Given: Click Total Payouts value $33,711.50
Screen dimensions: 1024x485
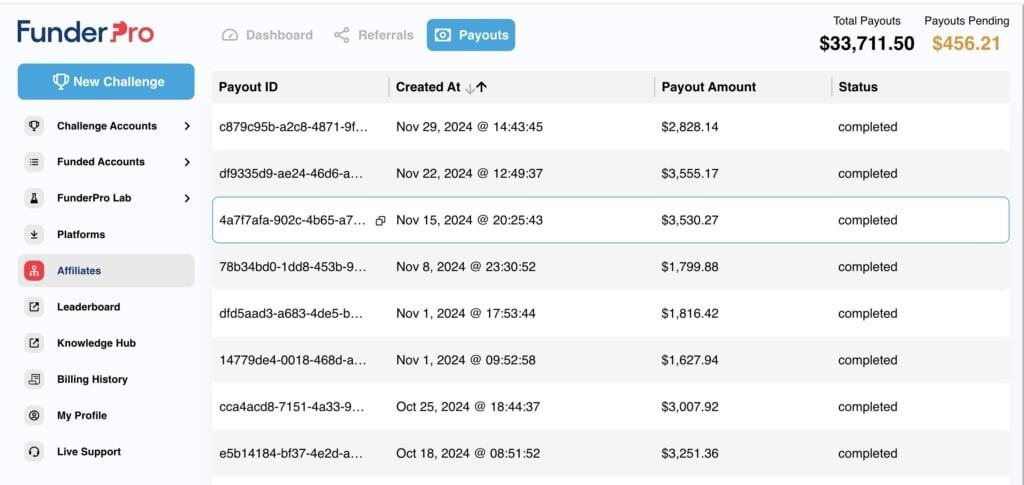Looking at the screenshot, I should [x=867, y=44].
